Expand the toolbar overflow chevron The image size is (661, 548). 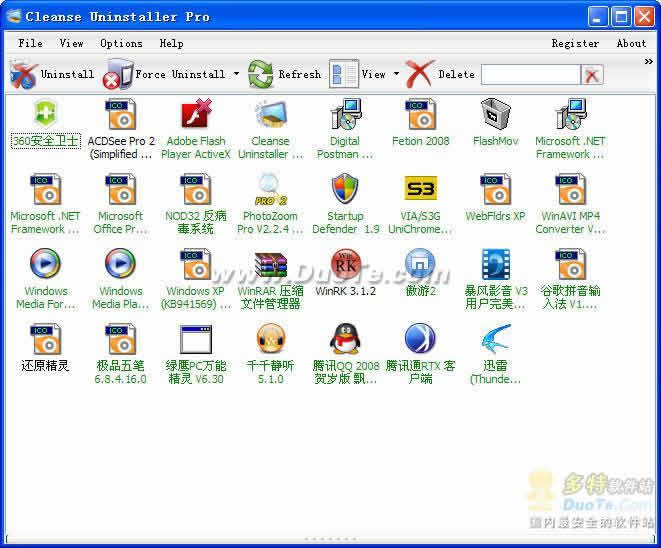pos(648,62)
